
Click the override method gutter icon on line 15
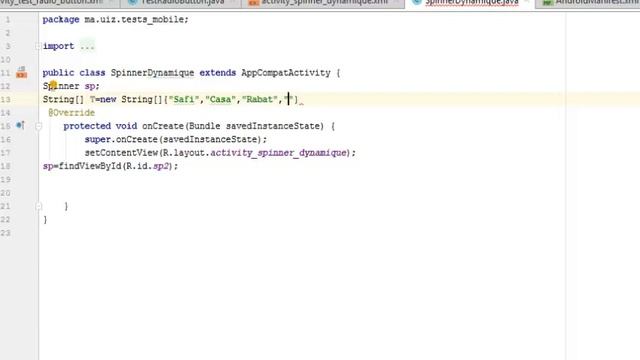pyautogui.click(x=20, y=125)
